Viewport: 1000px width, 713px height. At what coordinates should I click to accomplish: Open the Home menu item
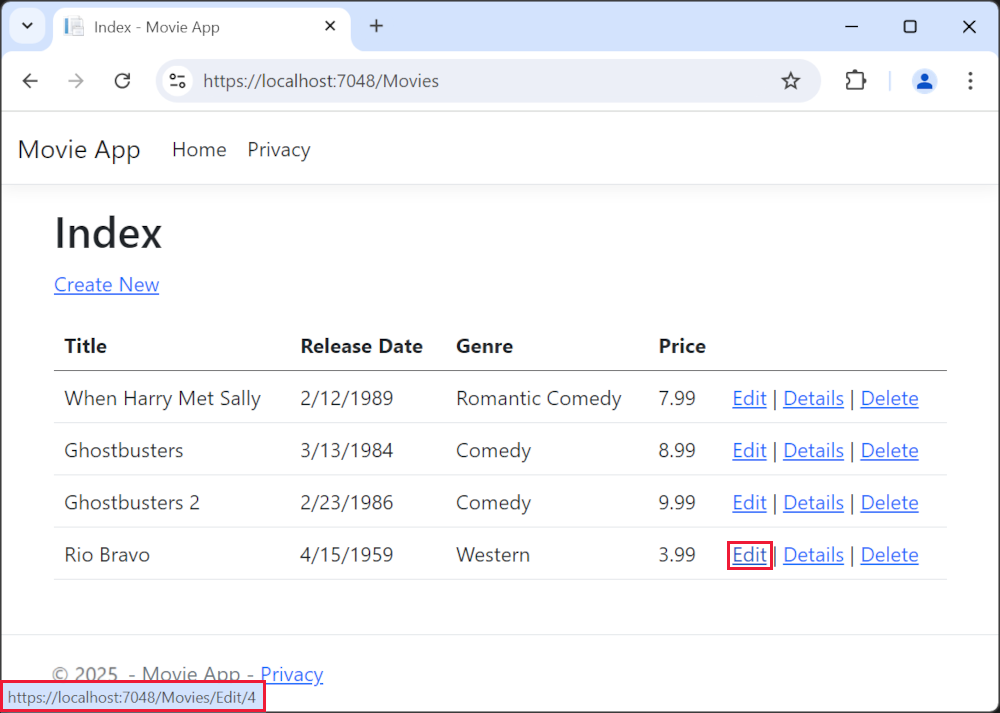pyautogui.click(x=198, y=149)
